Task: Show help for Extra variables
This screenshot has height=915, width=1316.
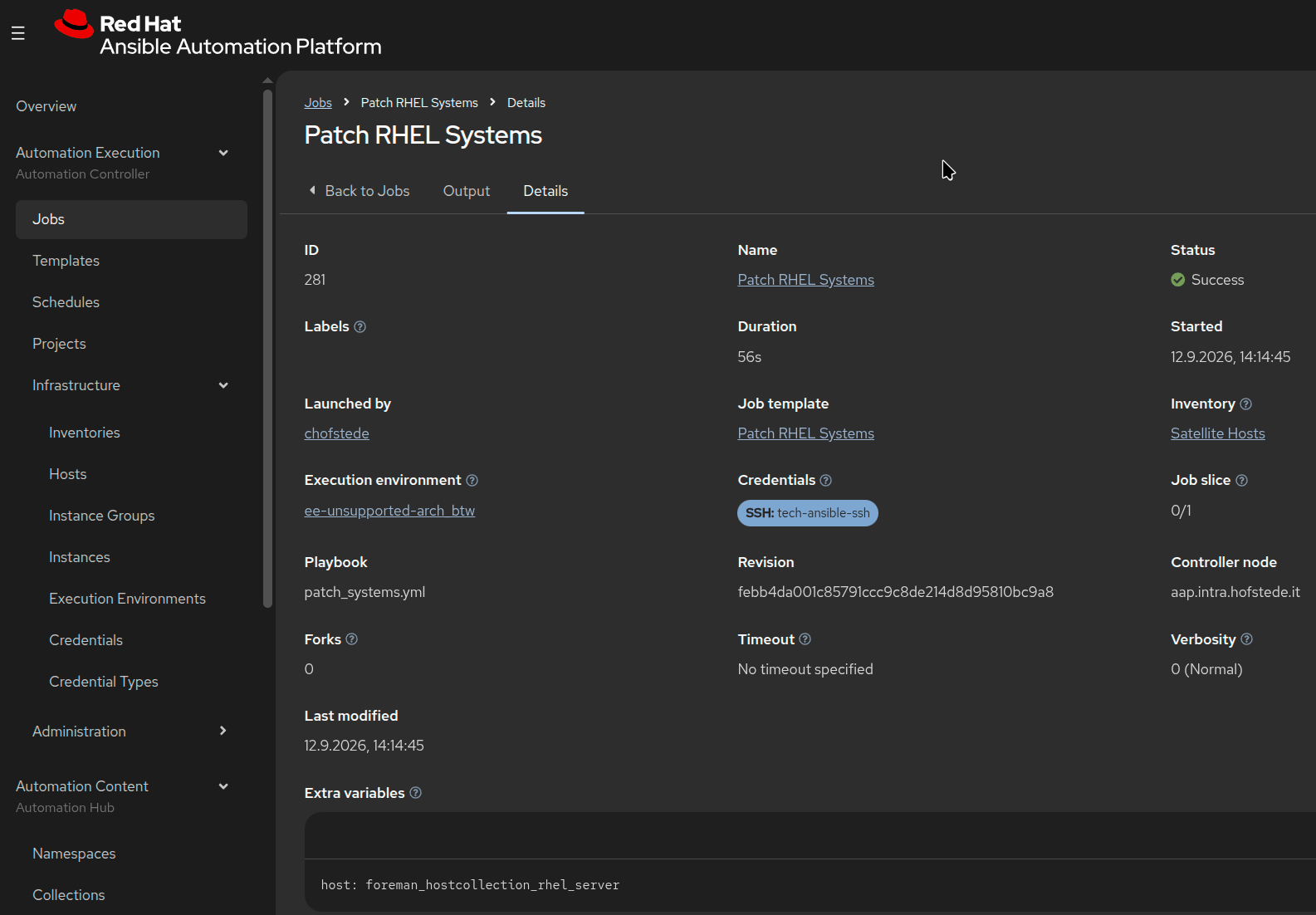Action: point(415,793)
